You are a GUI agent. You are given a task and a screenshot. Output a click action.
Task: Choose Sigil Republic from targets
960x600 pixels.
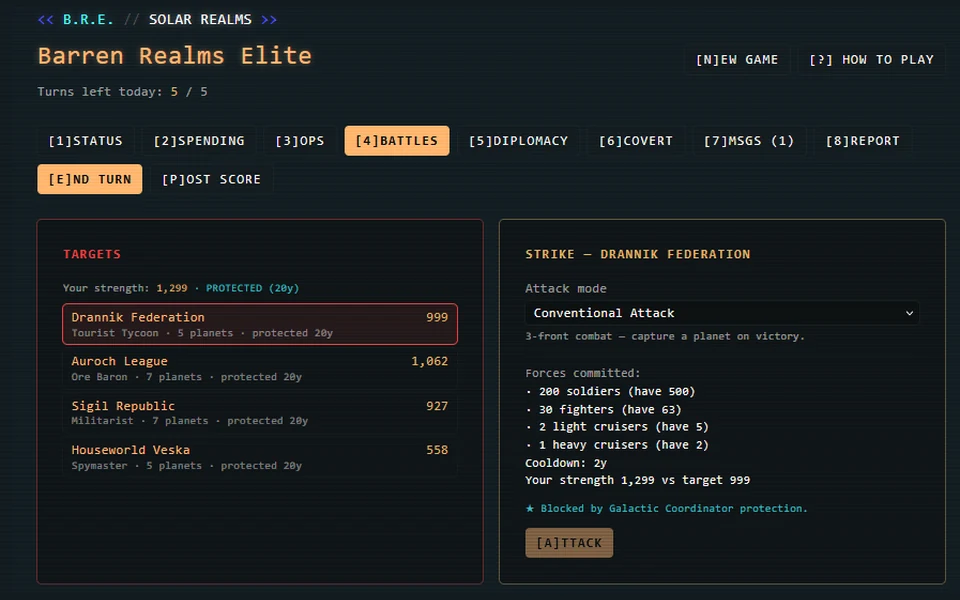260,412
